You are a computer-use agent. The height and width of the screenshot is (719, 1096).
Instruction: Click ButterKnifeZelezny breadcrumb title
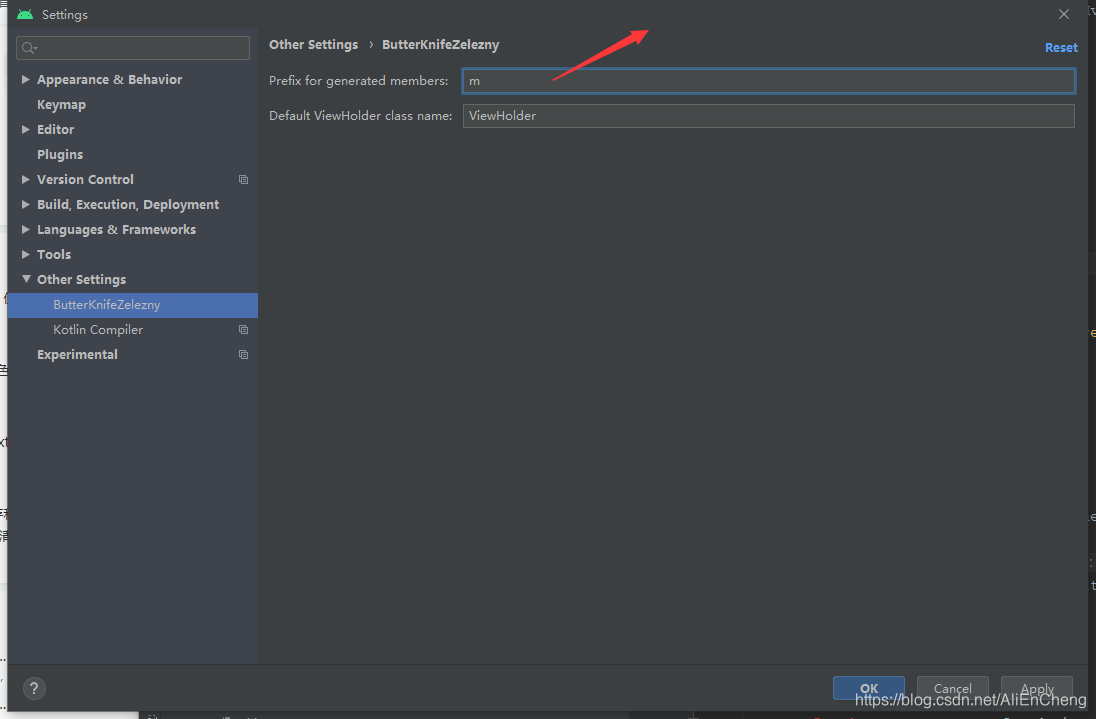[440, 45]
